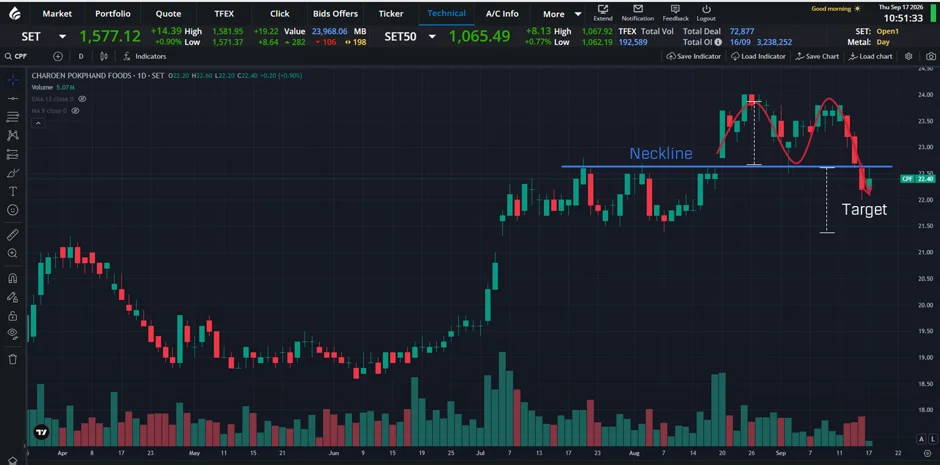Select the trend line drawing tool
This screenshot has width=940, height=465.
pos(13,98)
